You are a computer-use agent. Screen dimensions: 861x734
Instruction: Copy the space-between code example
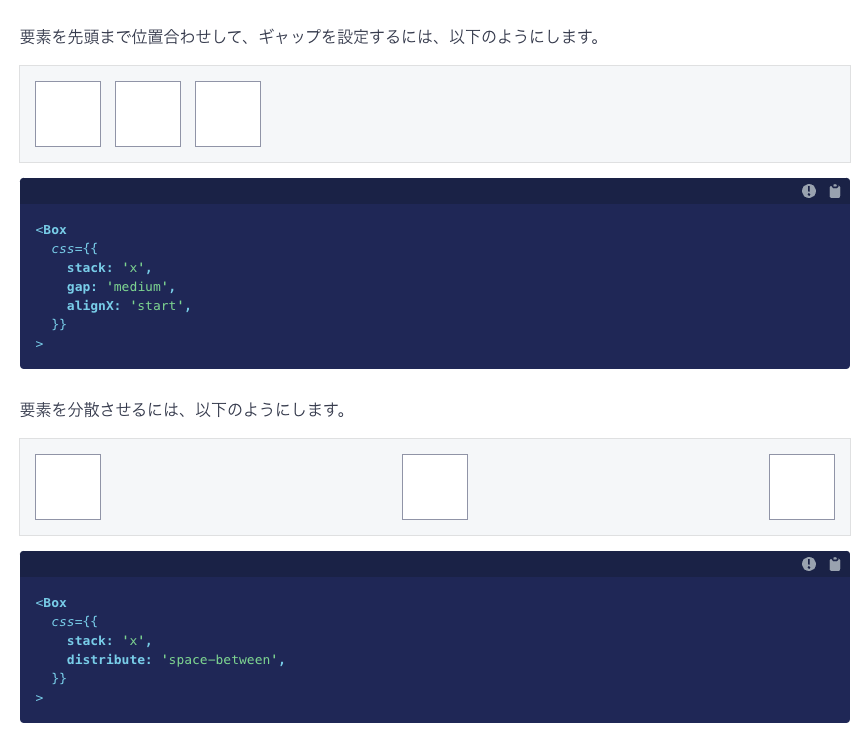pyautogui.click(x=835, y=564)
